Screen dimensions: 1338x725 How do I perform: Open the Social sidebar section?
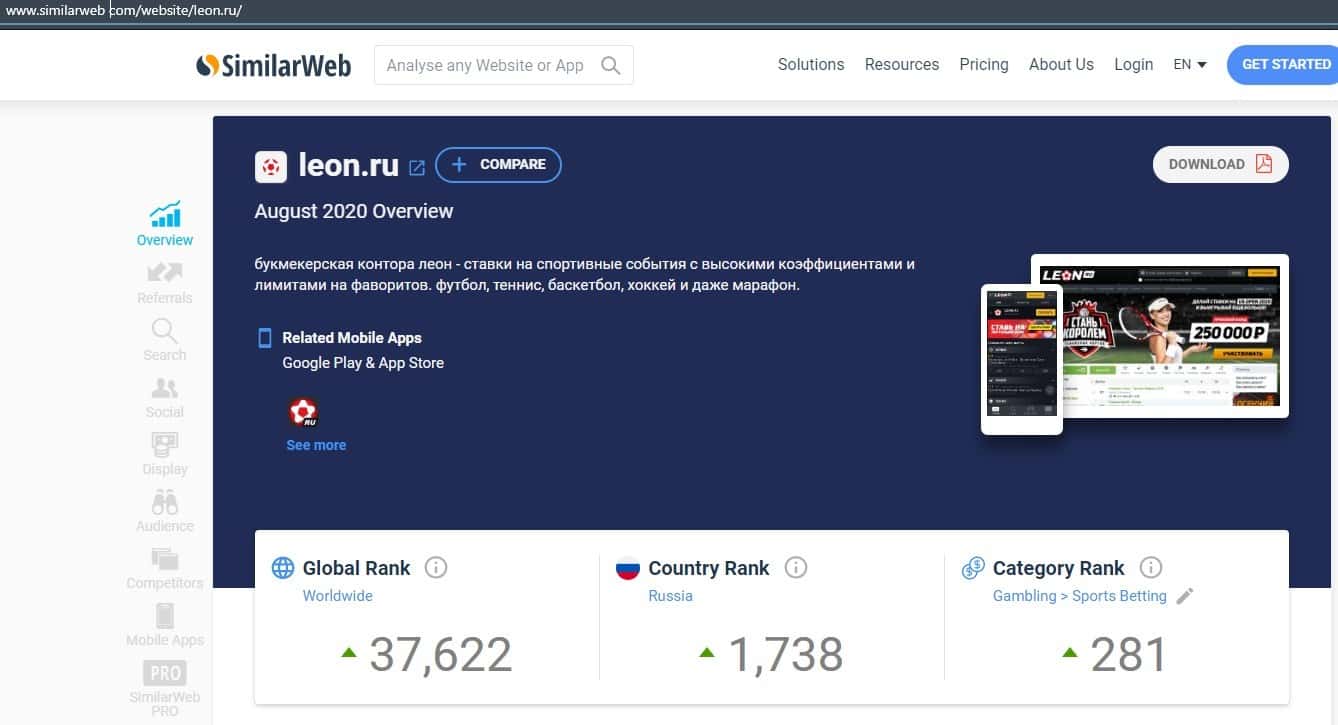coord(165,388)
